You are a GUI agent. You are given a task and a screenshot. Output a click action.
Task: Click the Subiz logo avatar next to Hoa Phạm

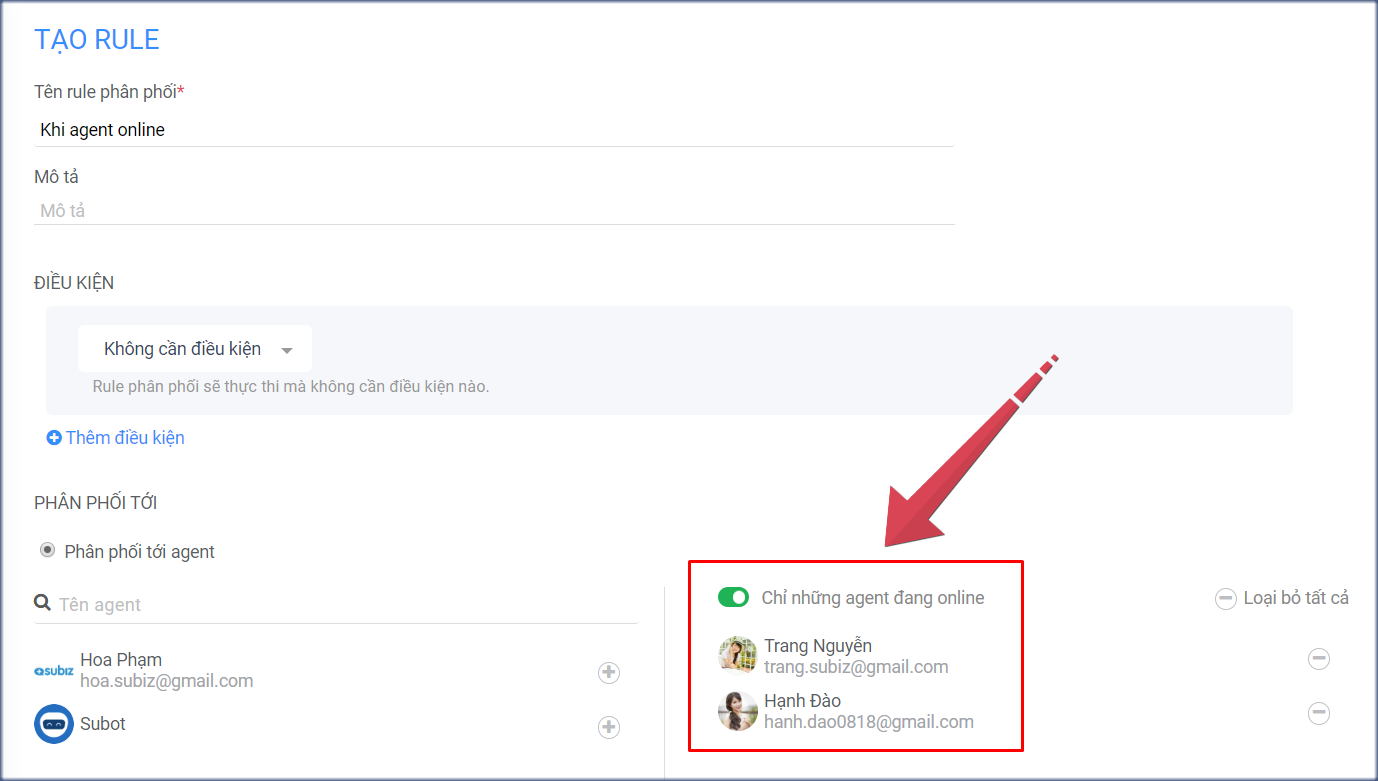[x=53, y=671]
